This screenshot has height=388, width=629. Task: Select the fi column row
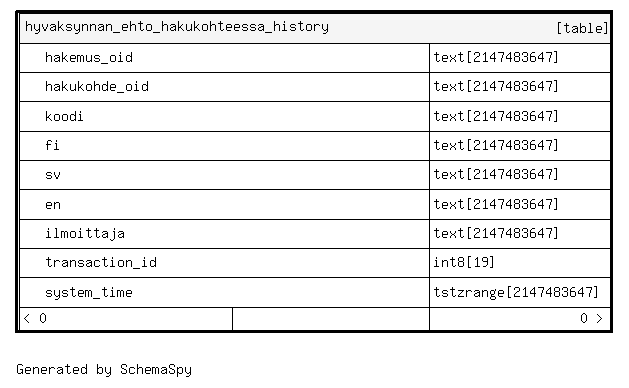[x=315, y=146]
